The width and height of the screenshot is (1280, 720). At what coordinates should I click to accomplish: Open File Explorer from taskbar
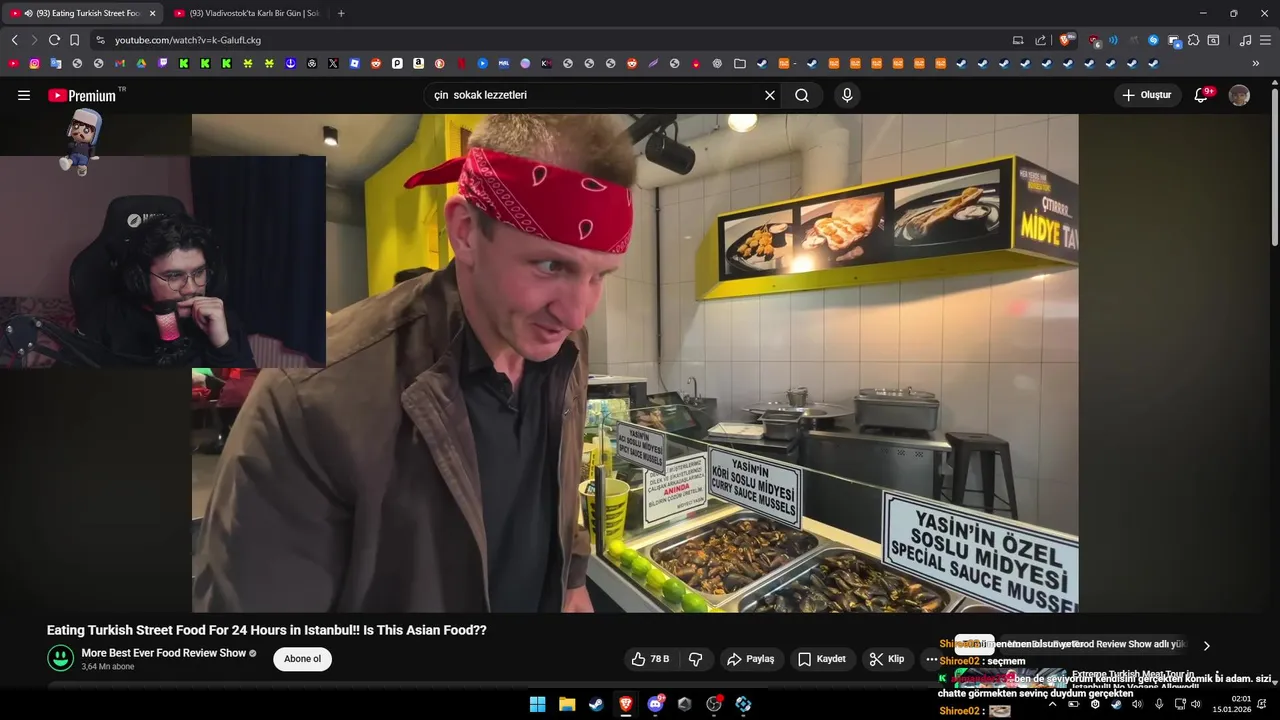pos(567,704)
